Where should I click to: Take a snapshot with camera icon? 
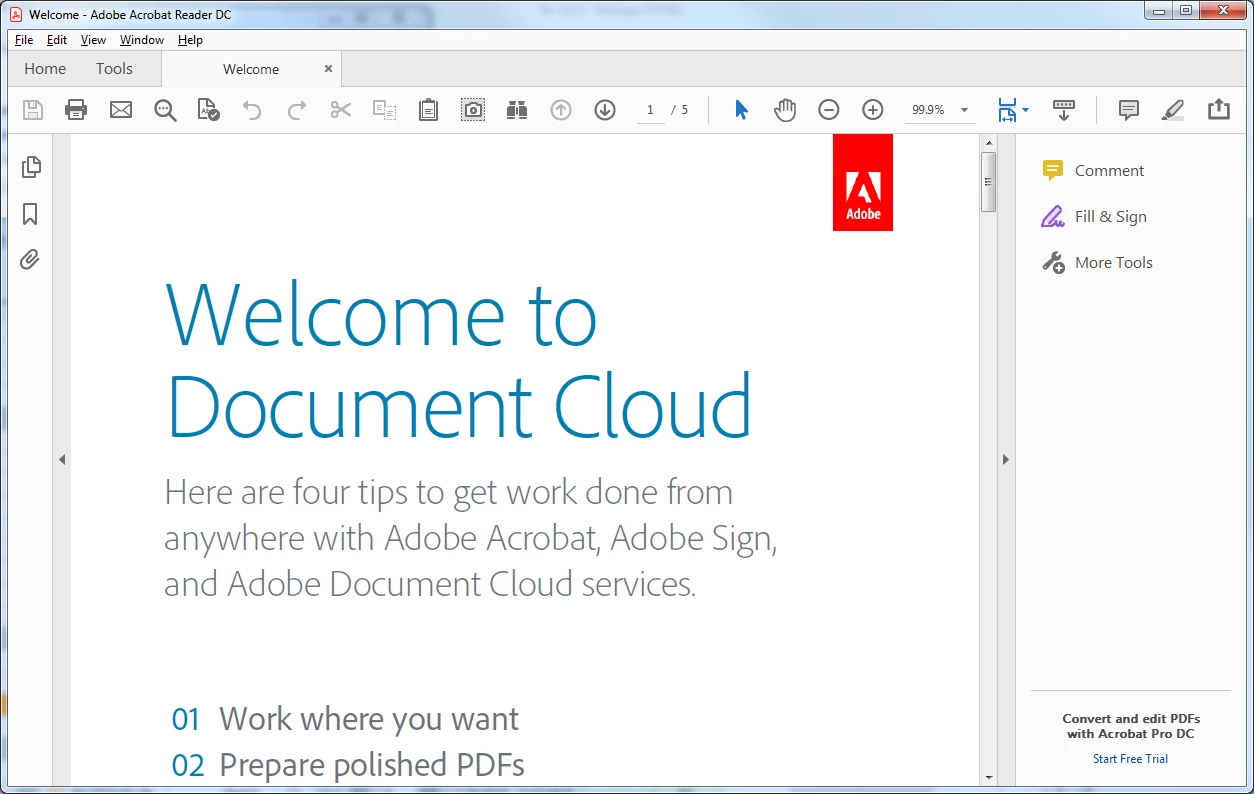click(473, 110)
